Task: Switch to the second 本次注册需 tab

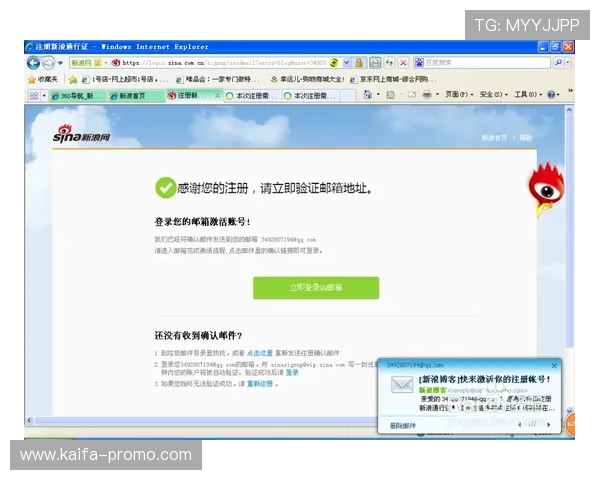Action: (x=310, y=96)
